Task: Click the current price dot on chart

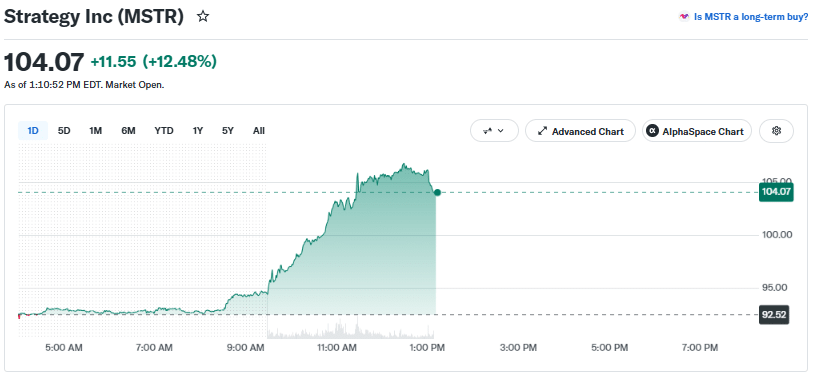Action: (x=437, y=193)
